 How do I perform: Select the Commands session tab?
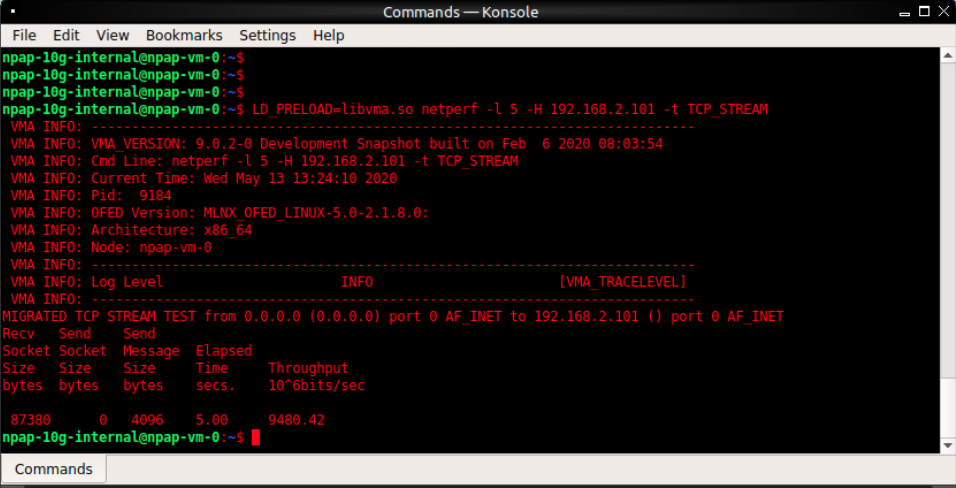54,469
